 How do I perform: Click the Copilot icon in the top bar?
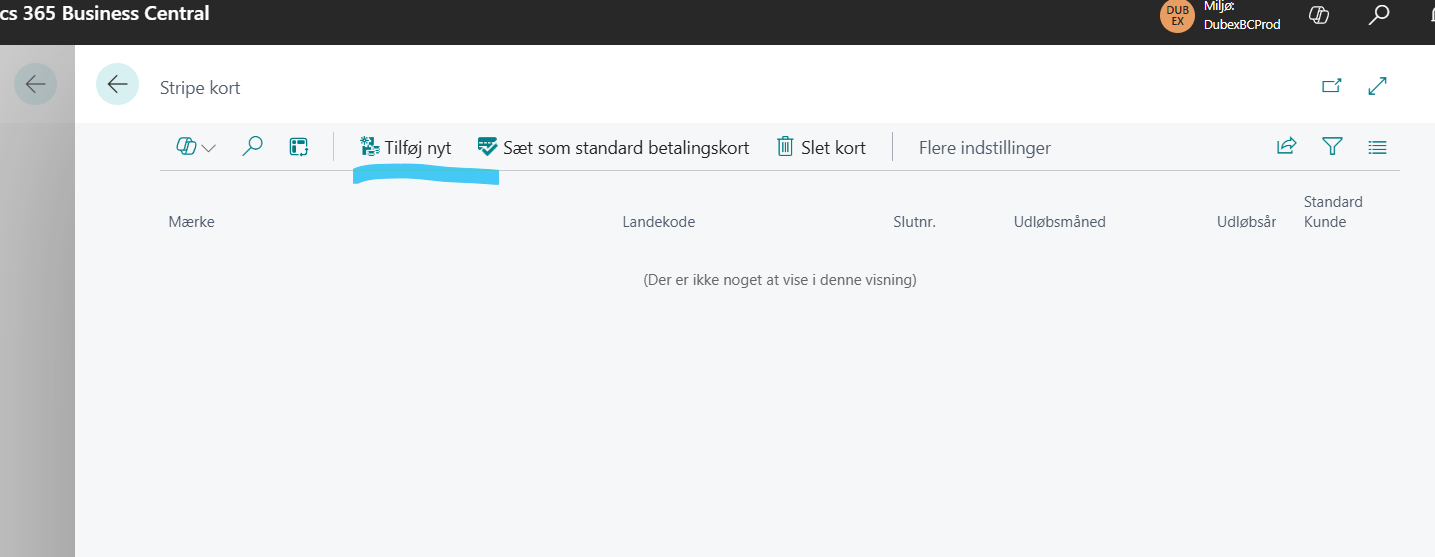tap(1318, 15)
